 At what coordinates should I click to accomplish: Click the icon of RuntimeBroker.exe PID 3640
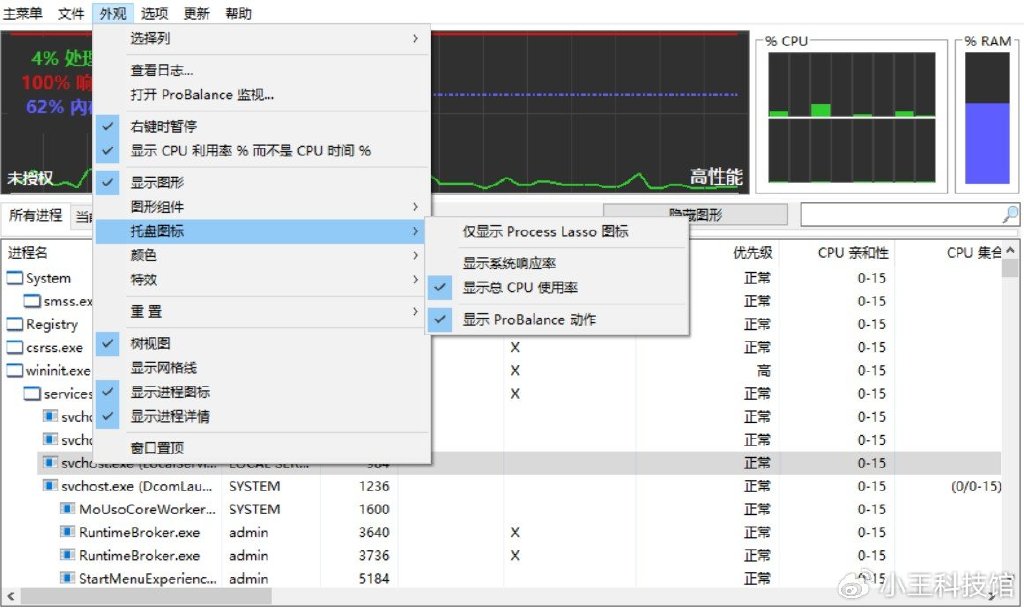67,532
